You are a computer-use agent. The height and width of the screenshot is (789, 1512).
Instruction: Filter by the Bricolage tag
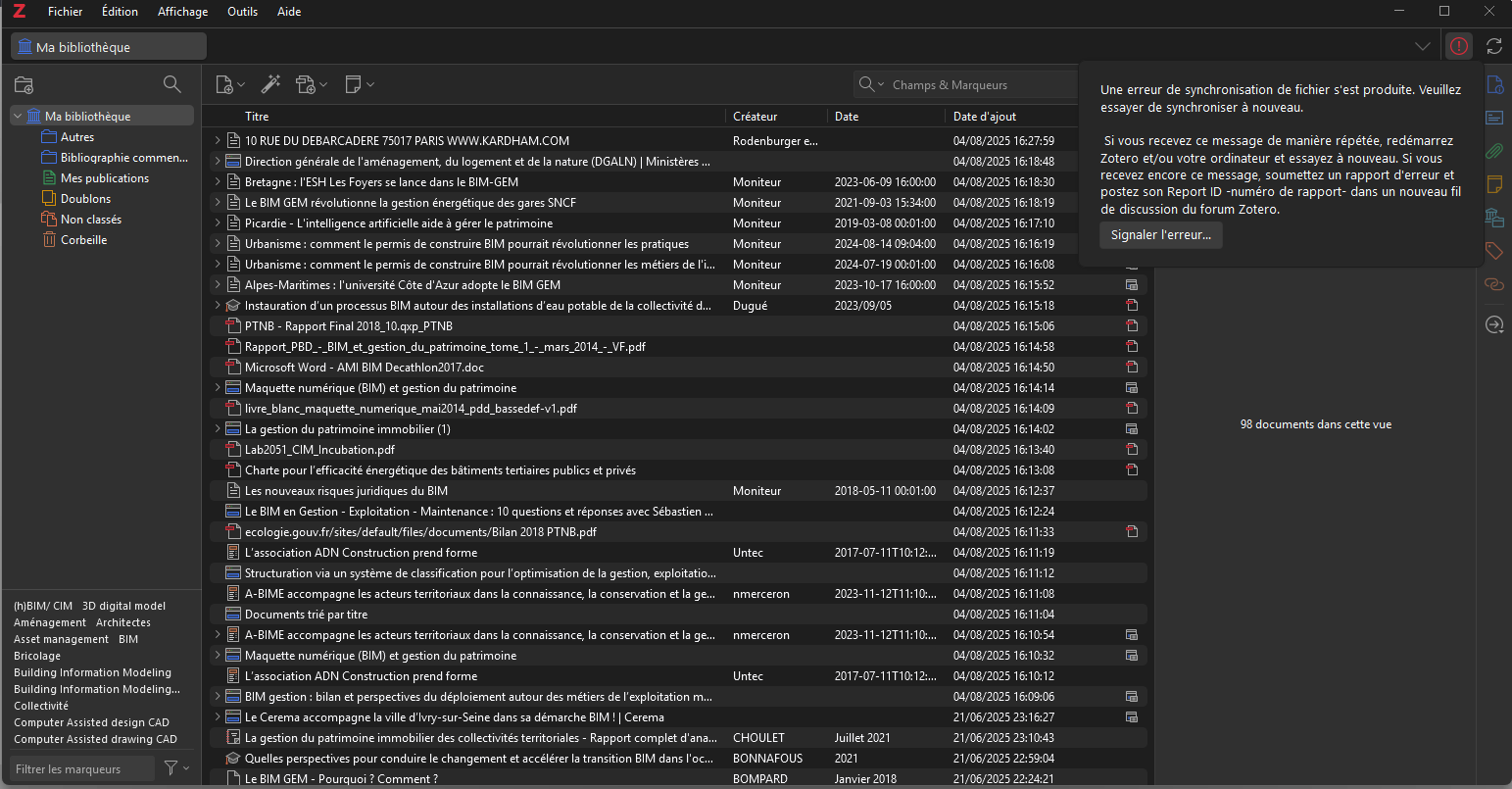coord(37,656)
